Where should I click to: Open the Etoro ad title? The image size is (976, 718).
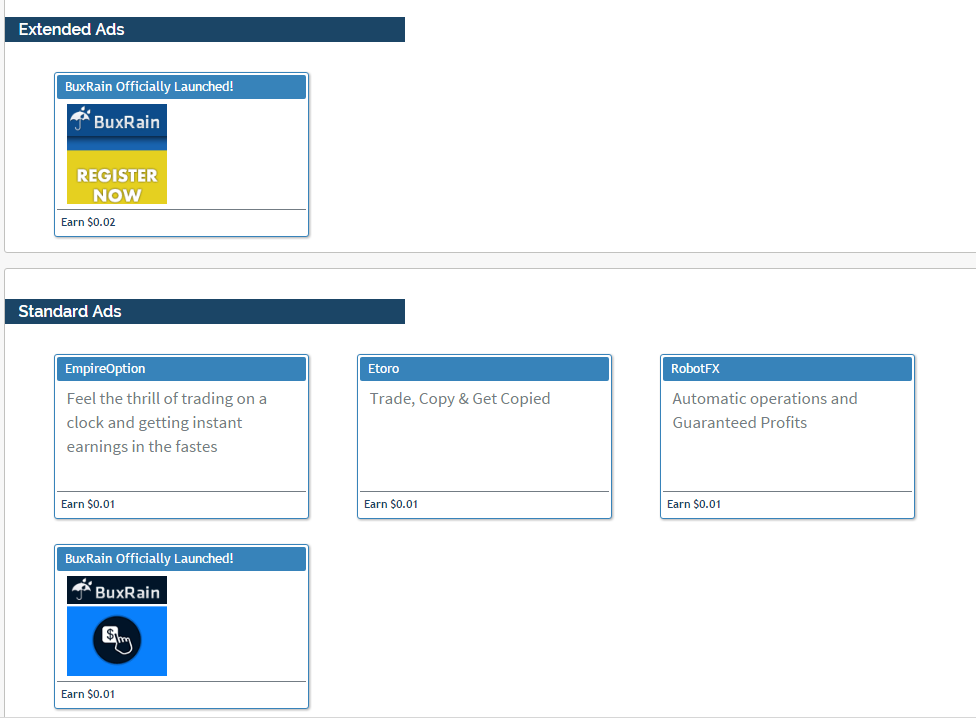[x=383, y=368]
